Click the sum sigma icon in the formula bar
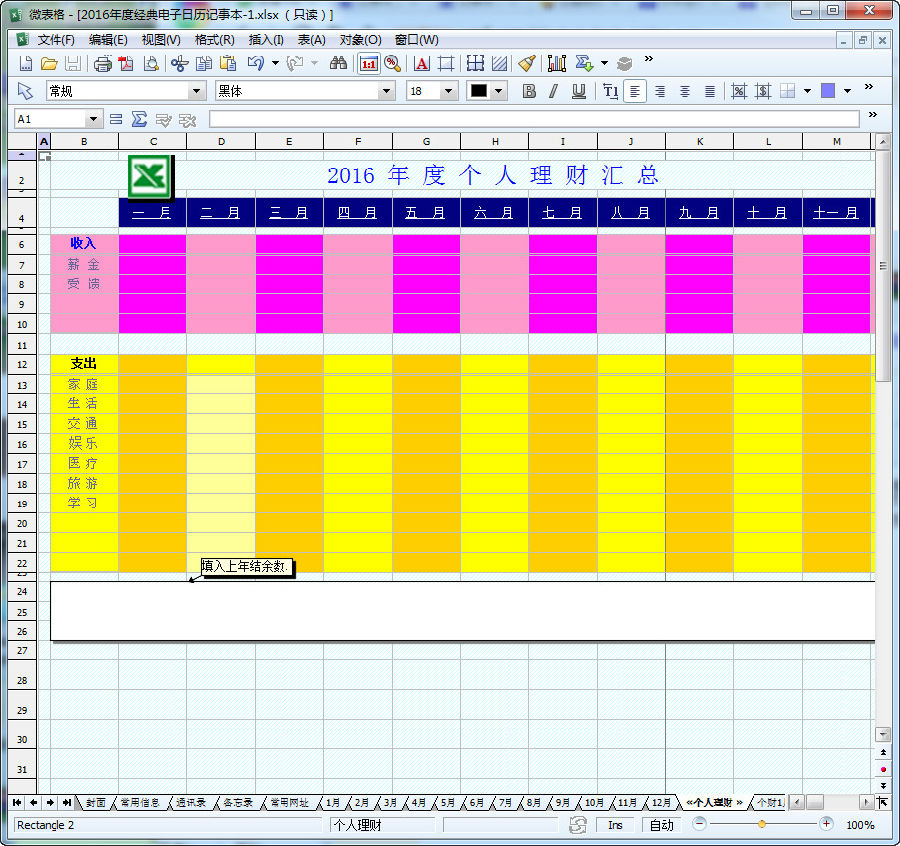 (x=139, y=119)
